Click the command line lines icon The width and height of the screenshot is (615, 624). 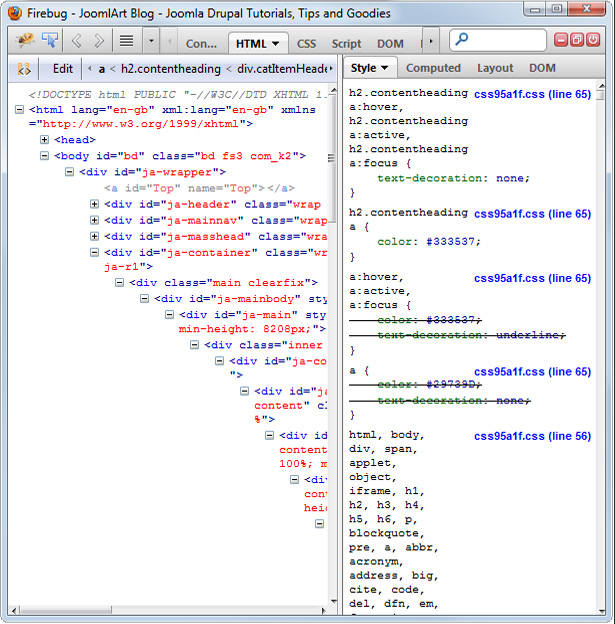point(127,41)
